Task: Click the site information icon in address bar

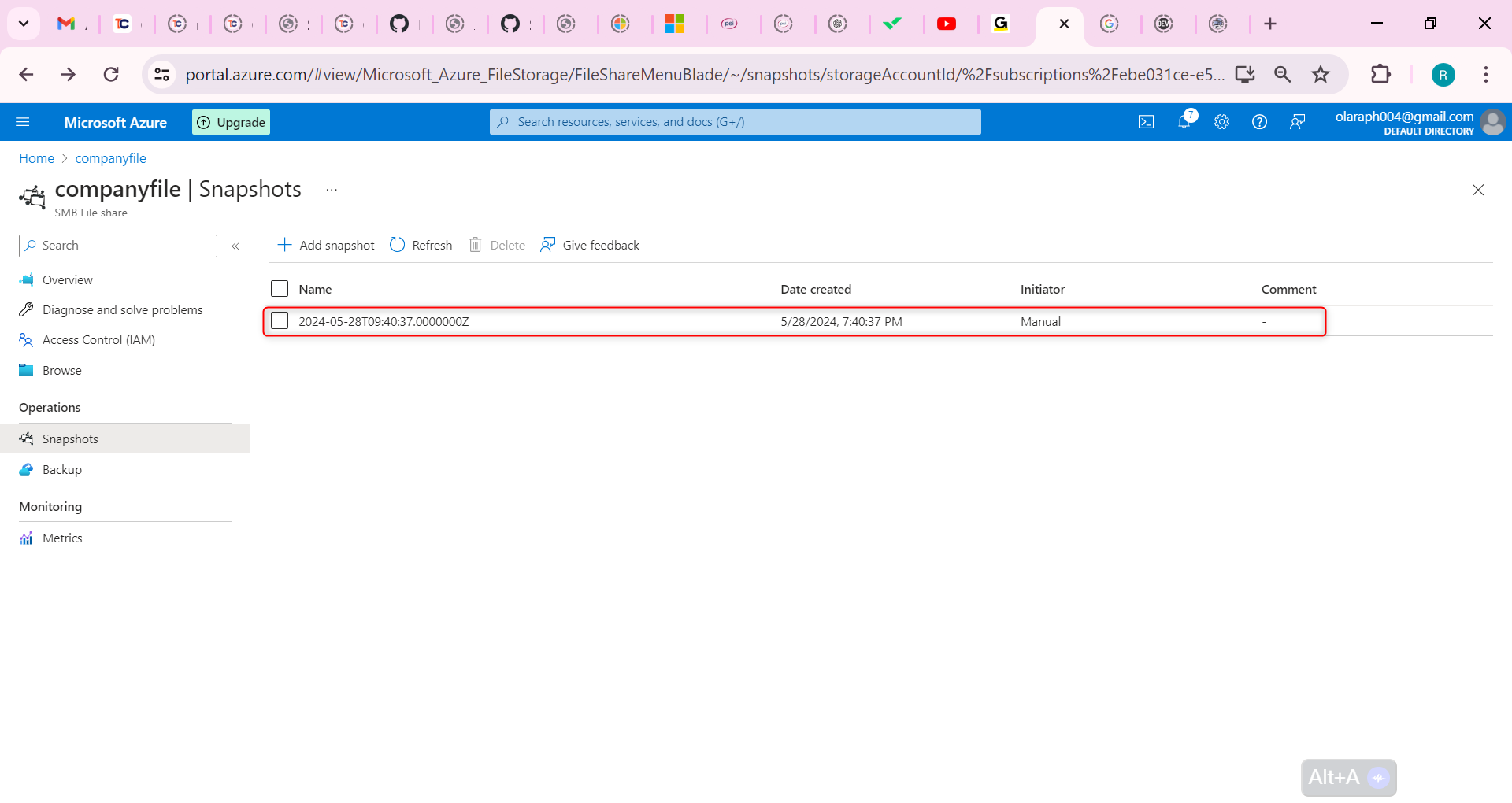Action: click(x=161, y=75)
